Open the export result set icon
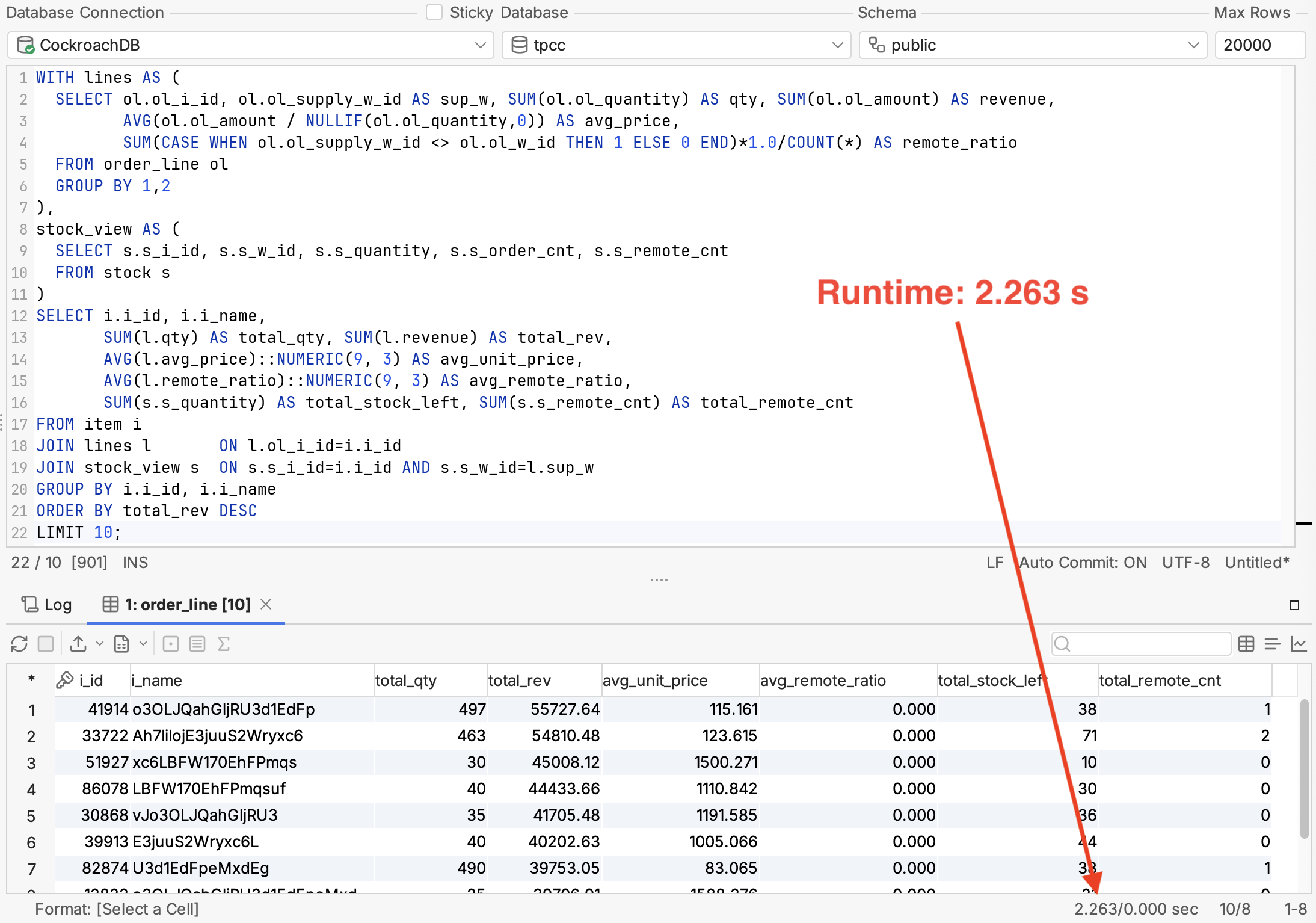The image size is (1316, 923). (x=78, y=643)
